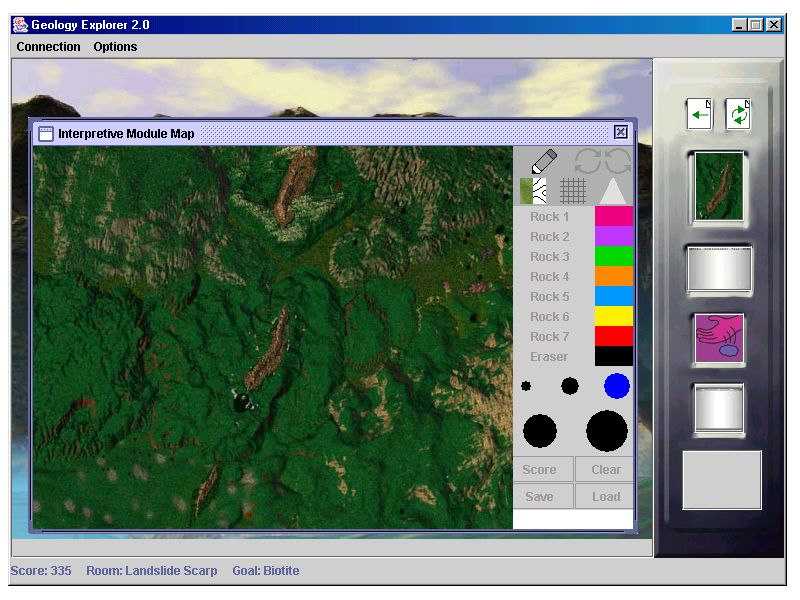This screenshot has height=600, width=800.
Task: Select the blue medium brush size
Action: 617,386
